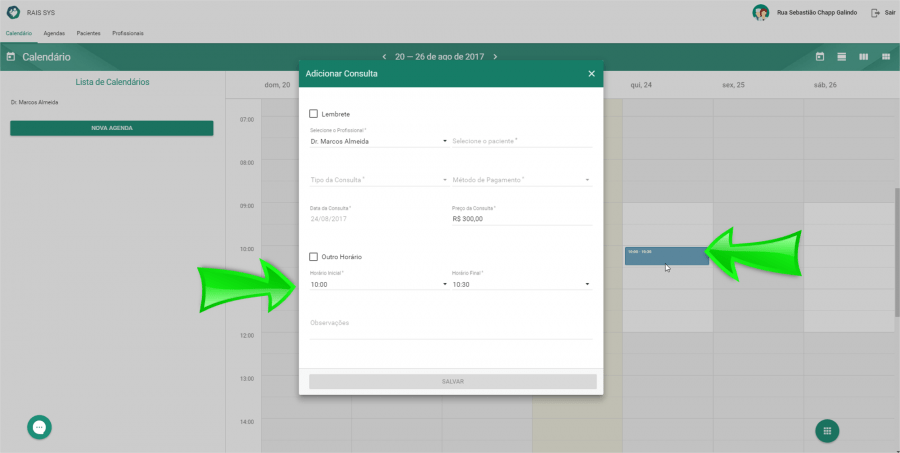This screenshot has height=453, width=900.
Task: Switch to month grid view icon
Action: (886, 56)
